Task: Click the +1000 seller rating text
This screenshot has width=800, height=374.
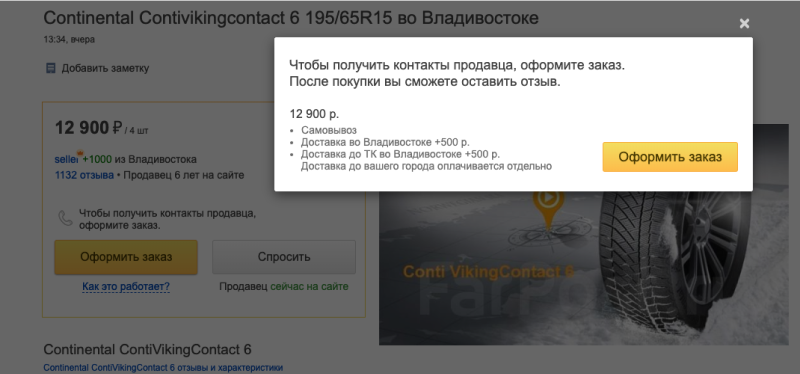Action: (97, 159)
